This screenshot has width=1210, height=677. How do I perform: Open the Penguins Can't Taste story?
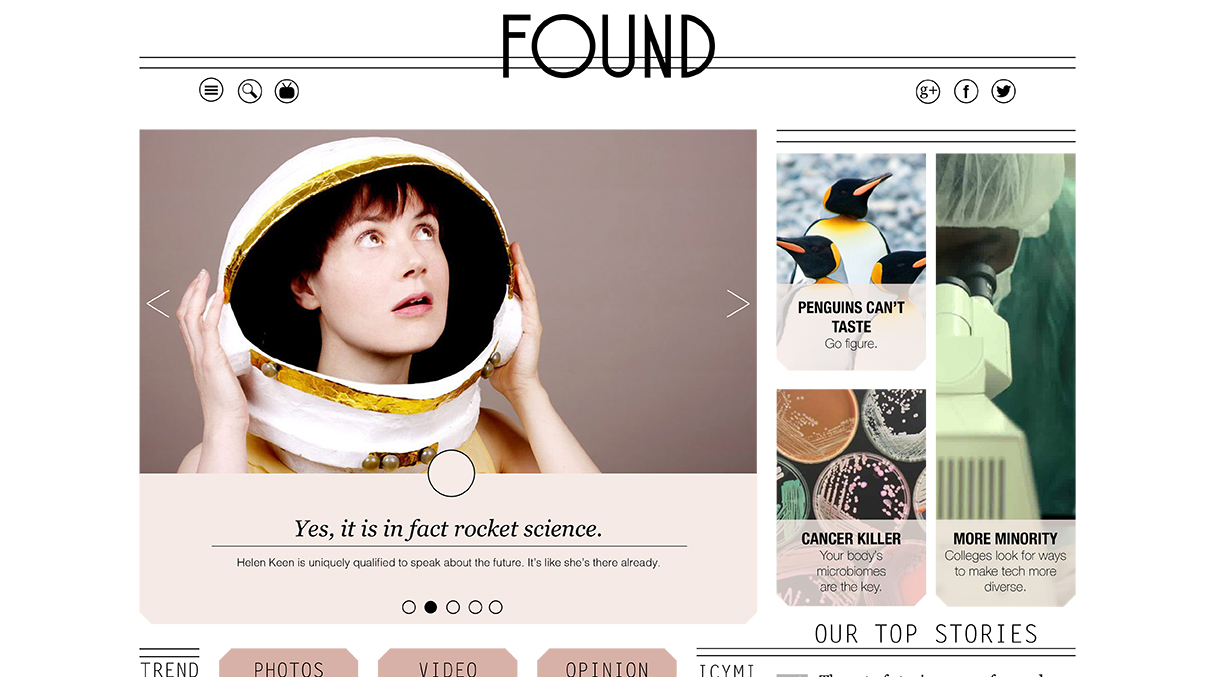(x=851, y=262)
